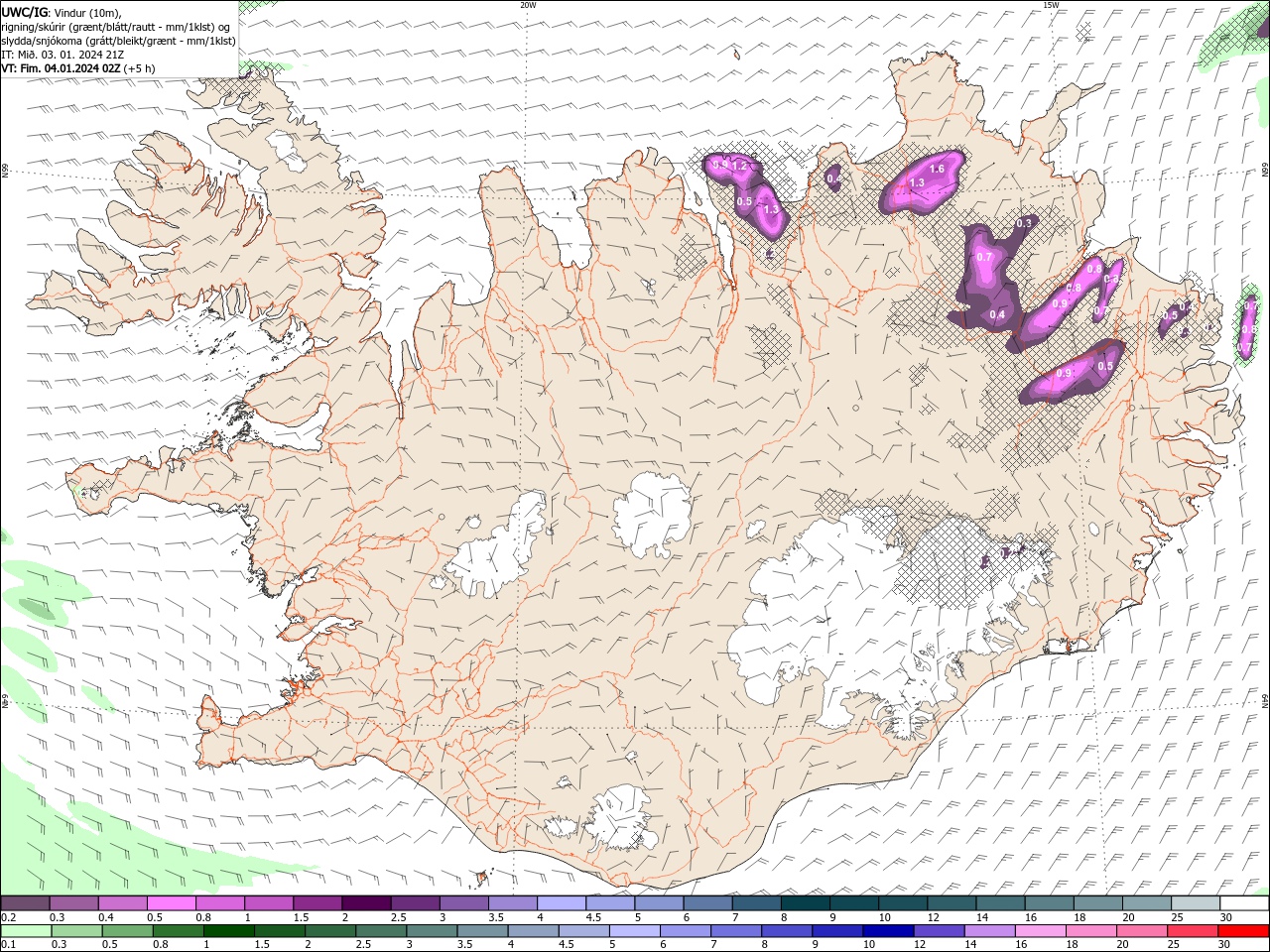Select the darkest green swatch labeled 1, lower legend
1270x952 pixels.
(229, 931)
